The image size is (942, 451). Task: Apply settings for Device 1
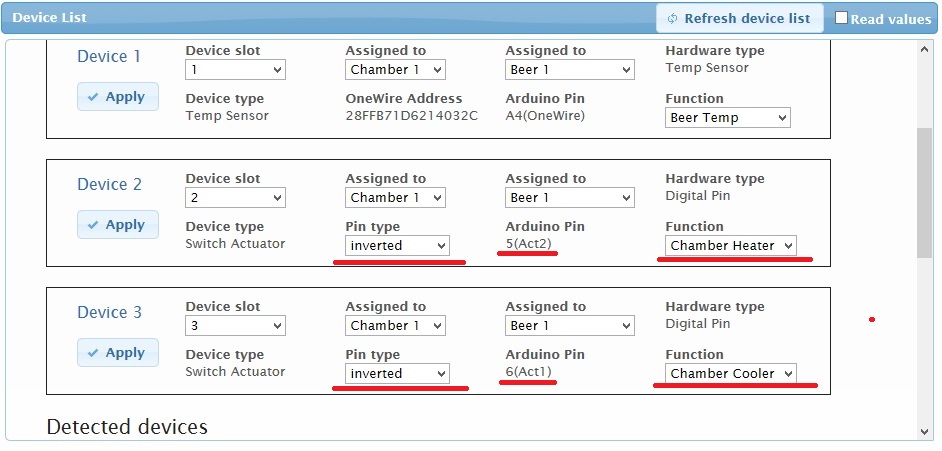(x=117, y=97)
